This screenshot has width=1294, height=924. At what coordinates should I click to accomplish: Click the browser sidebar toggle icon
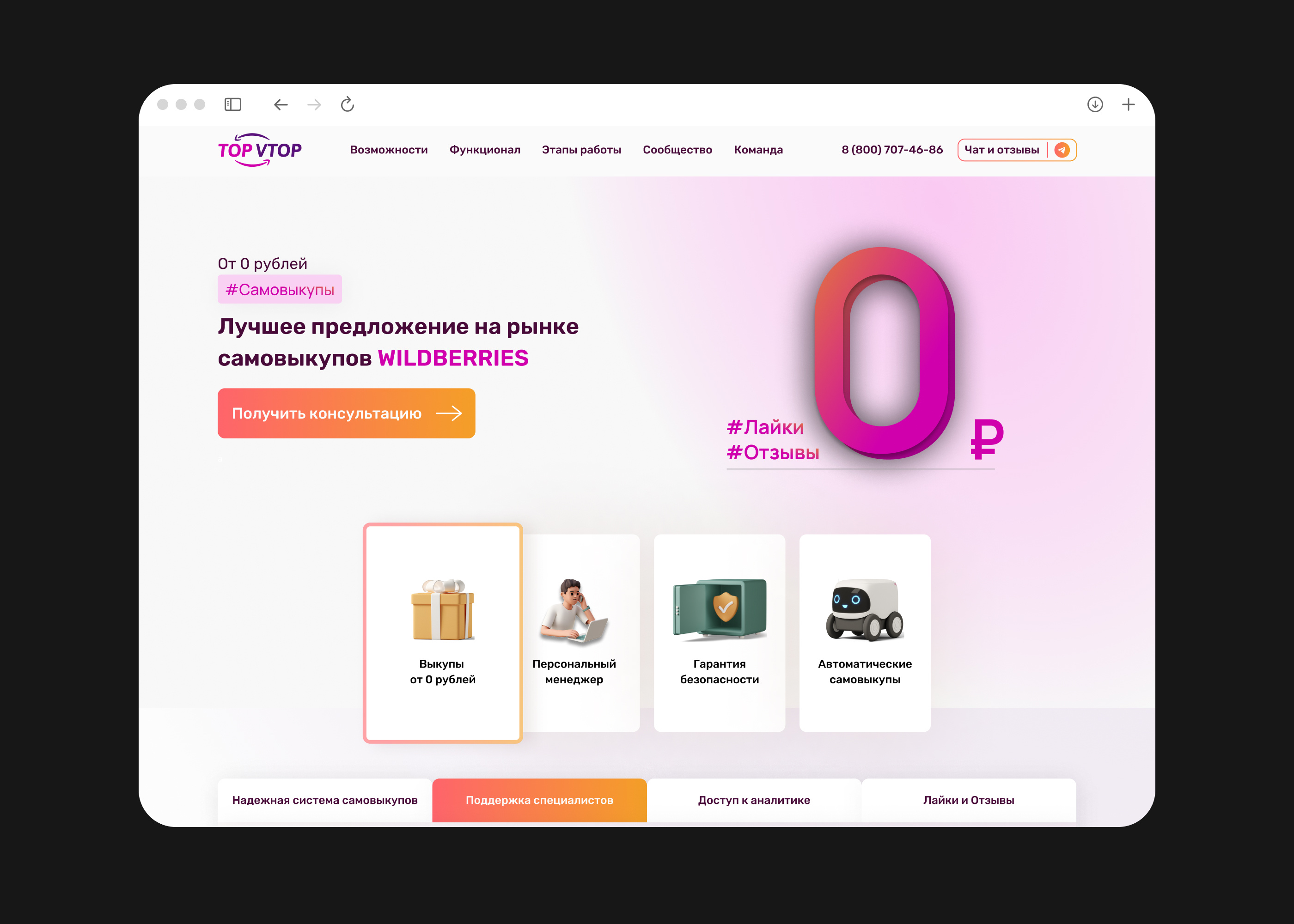click(x=233, y=105)
